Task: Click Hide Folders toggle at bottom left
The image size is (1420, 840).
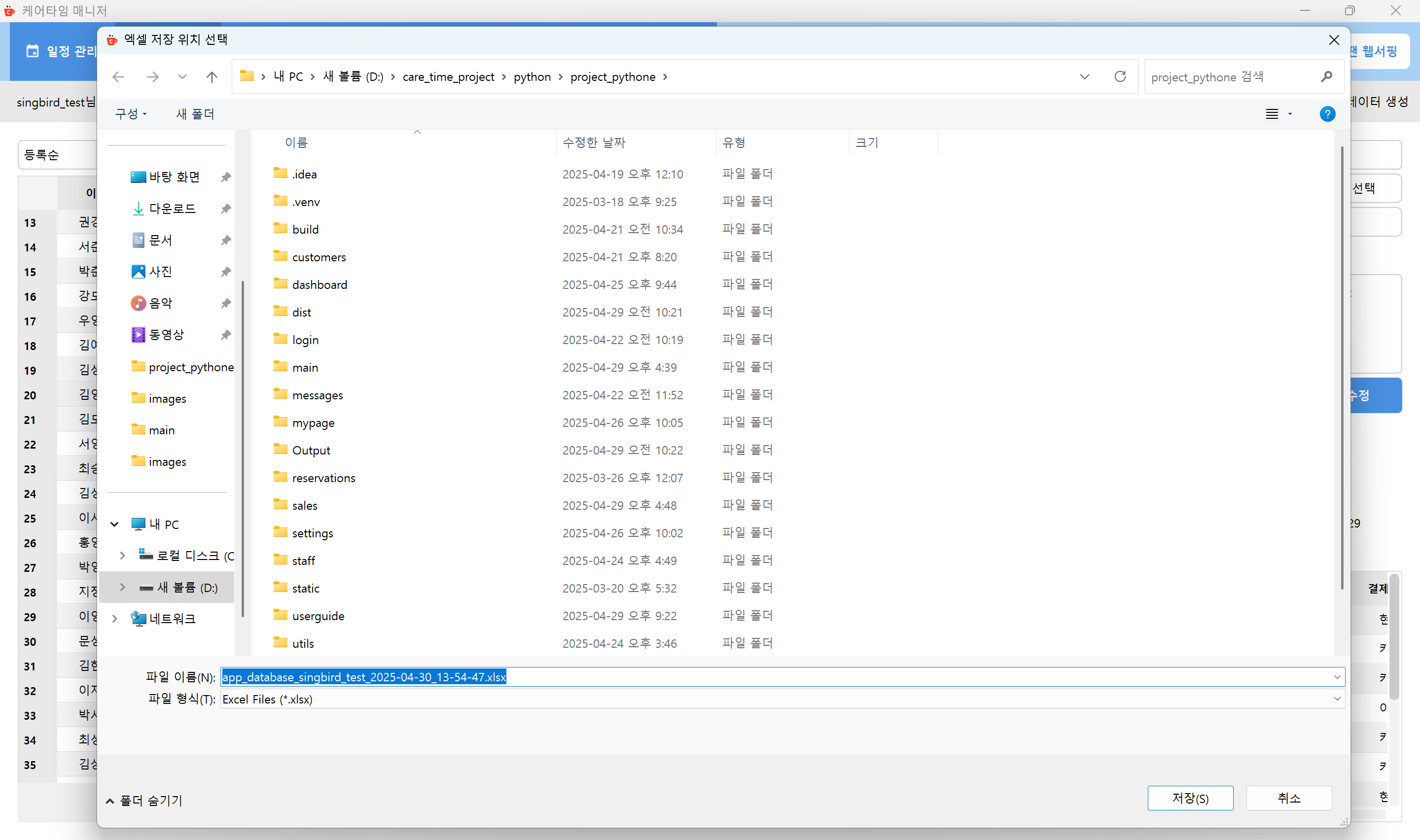Action: [144, 801]
